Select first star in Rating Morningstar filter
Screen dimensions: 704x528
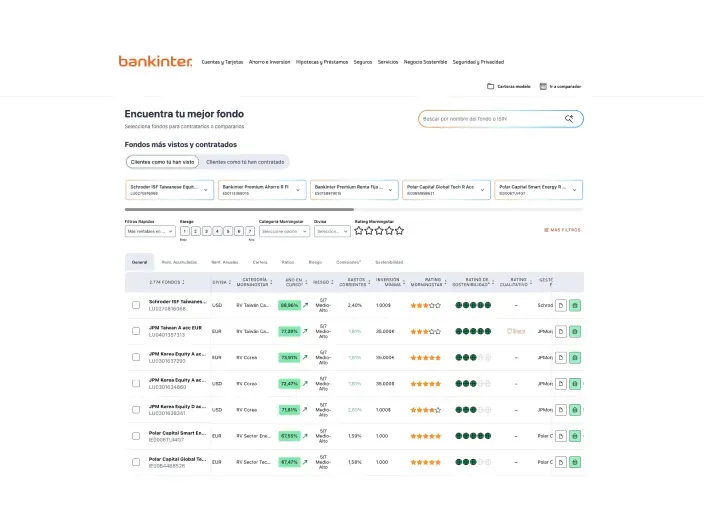click(x=358, y=231)
